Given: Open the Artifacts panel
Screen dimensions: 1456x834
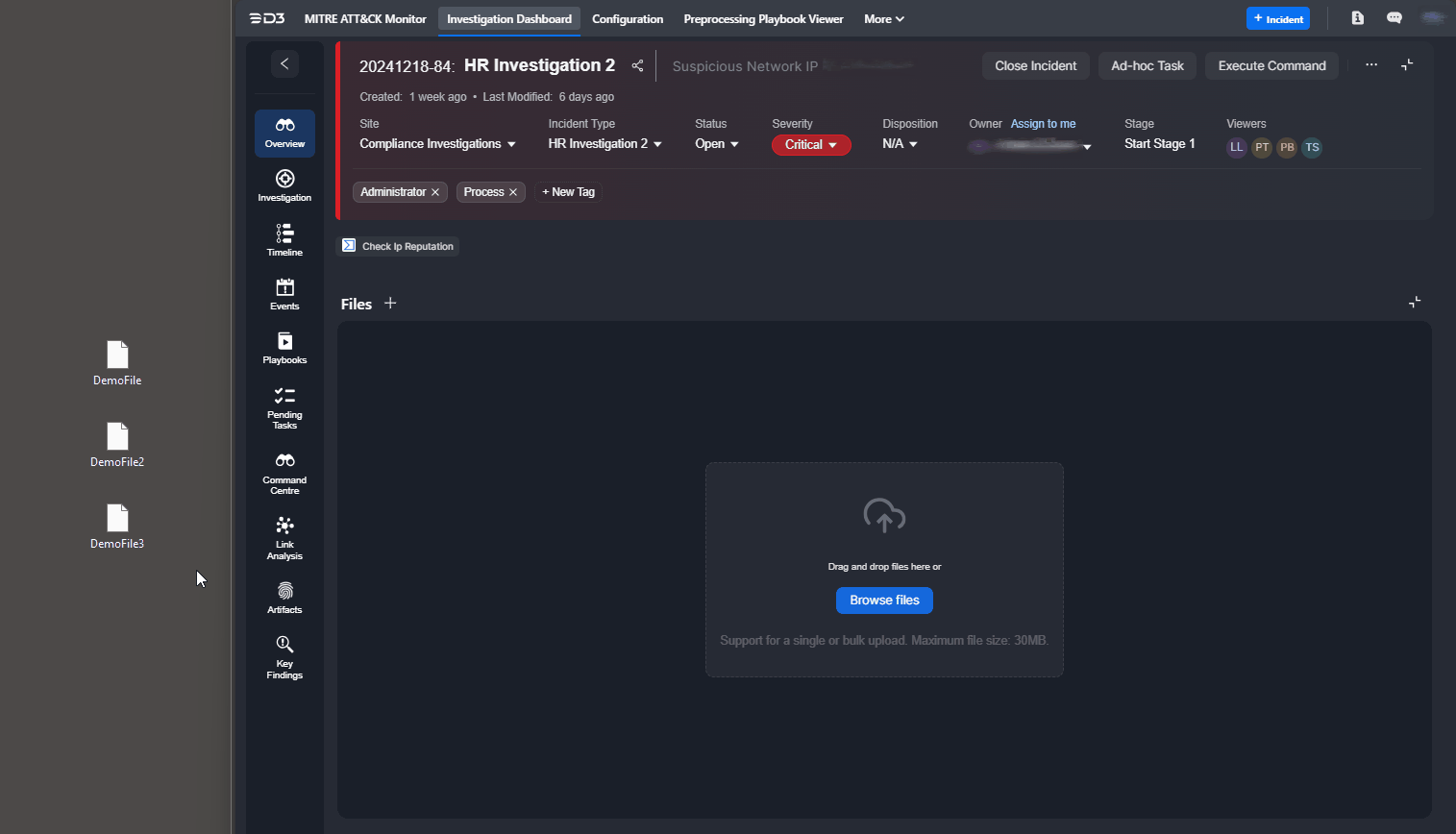Looking at the screenshot, I should coord(284,596).
